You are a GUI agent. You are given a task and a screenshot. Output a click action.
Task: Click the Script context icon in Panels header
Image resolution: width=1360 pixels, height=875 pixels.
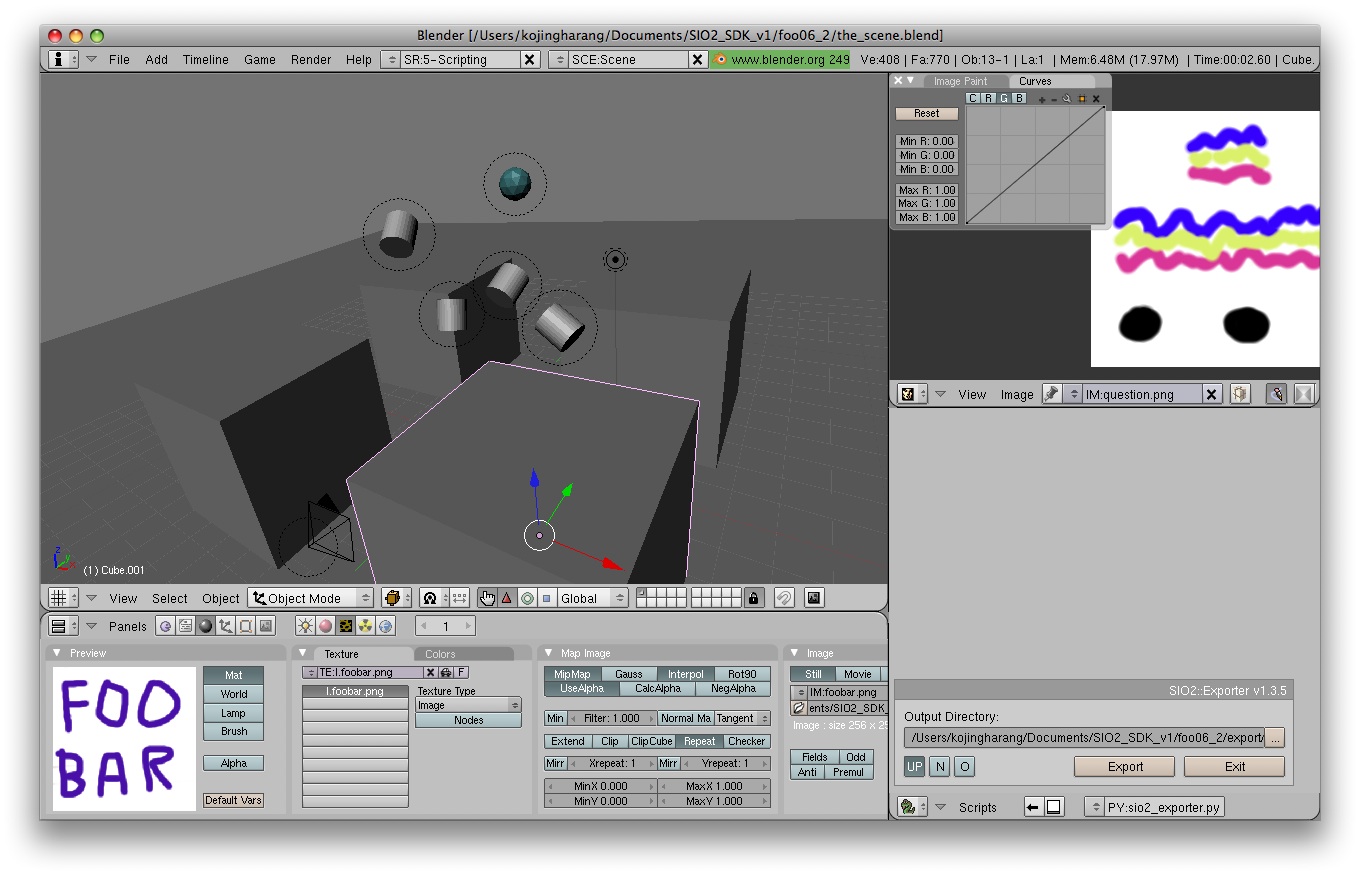pos(185,626)
